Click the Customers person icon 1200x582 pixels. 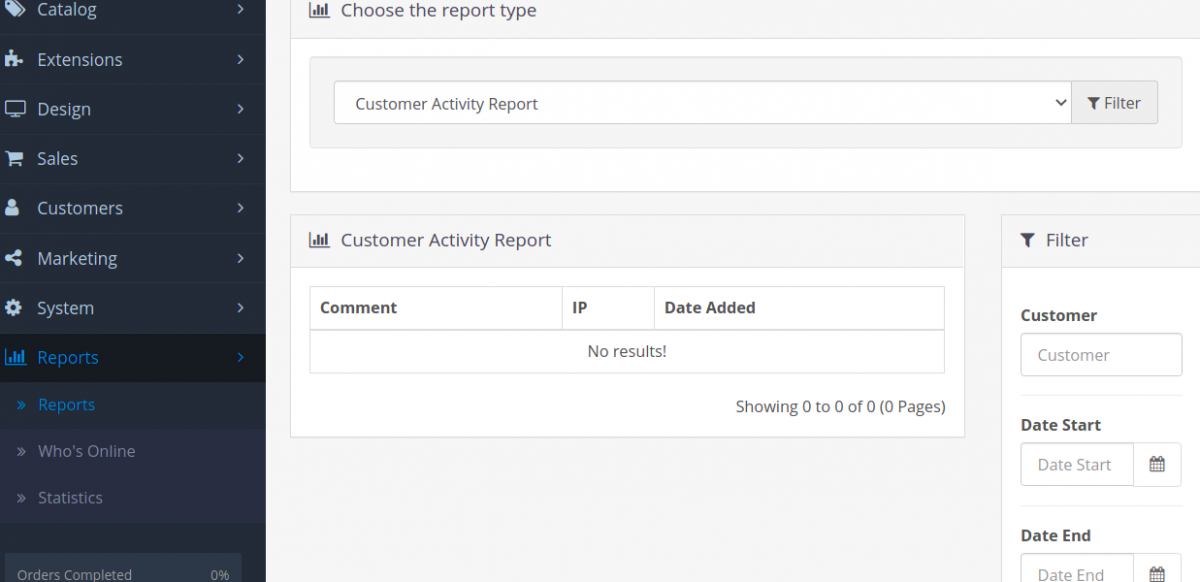[16, 208]
